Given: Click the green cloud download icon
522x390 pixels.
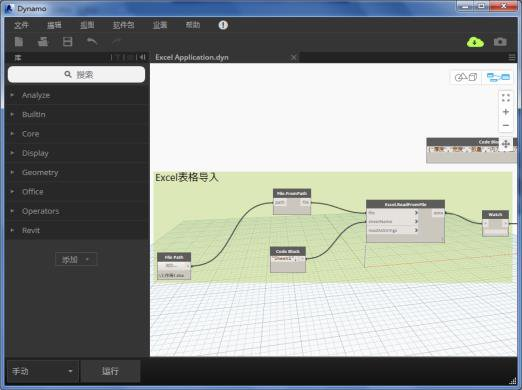Looking at the screenshot, I should (x=475, y=42).
